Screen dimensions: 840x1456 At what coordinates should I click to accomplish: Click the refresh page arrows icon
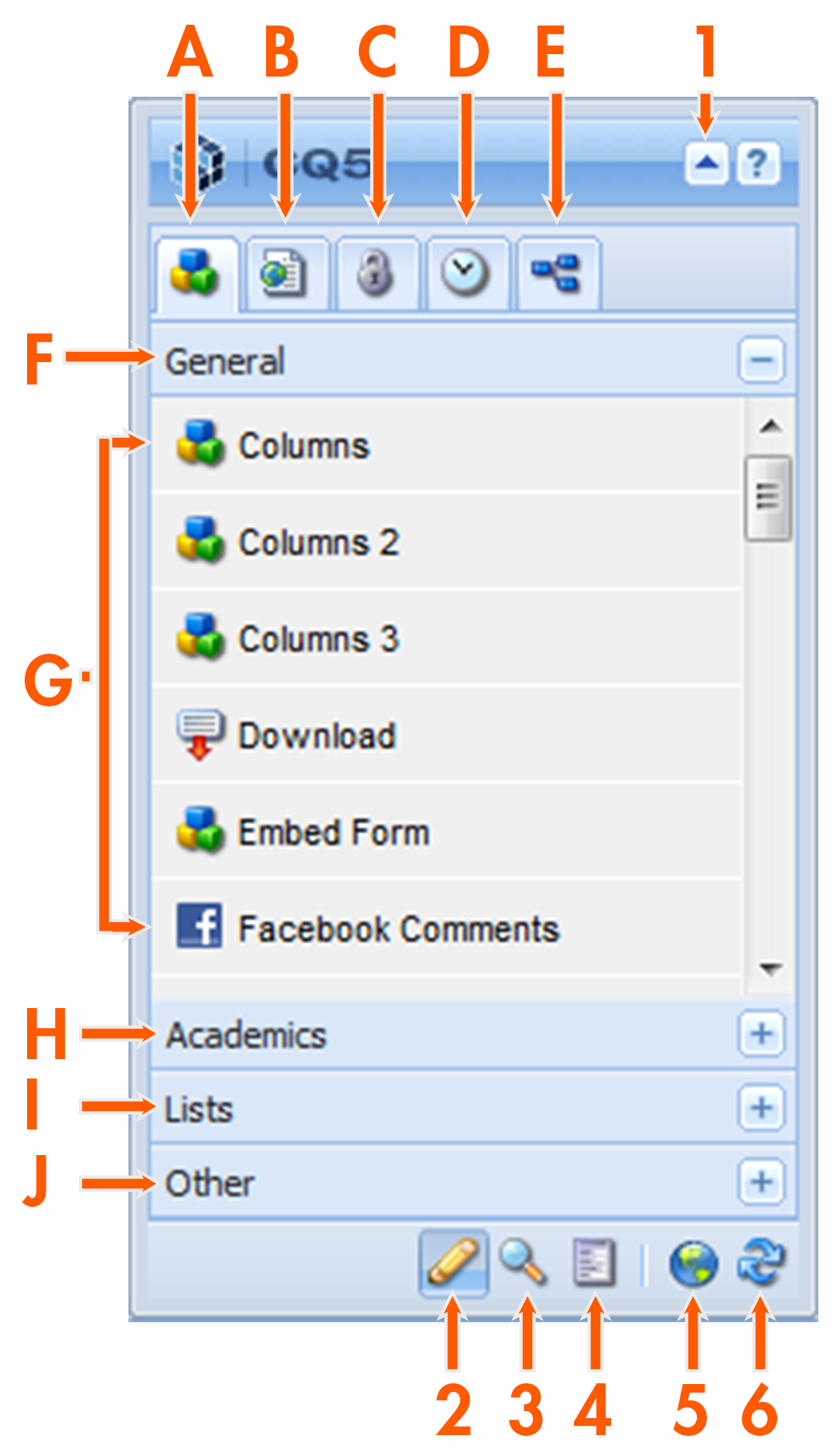[x=761, y=1263]
